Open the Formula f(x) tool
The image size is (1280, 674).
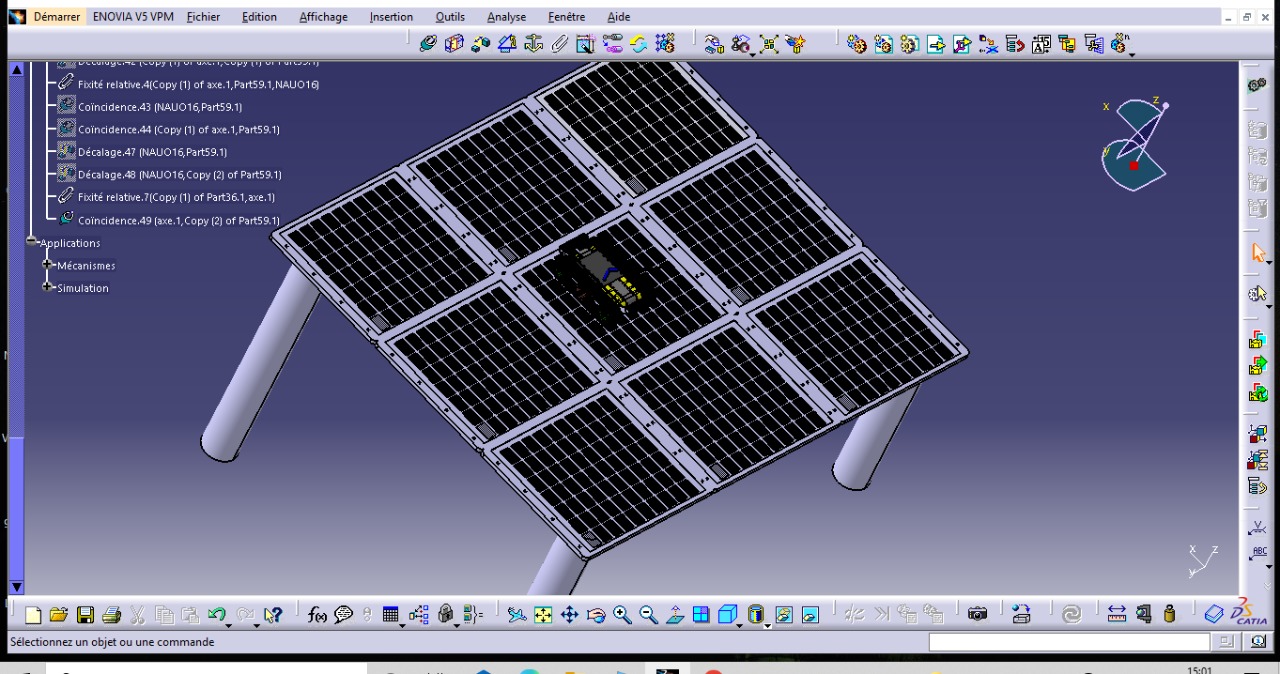point(317,615)
